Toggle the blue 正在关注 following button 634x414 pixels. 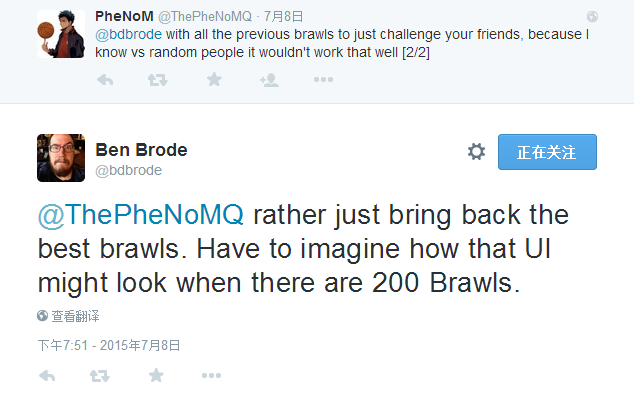(x=547, y=152)
